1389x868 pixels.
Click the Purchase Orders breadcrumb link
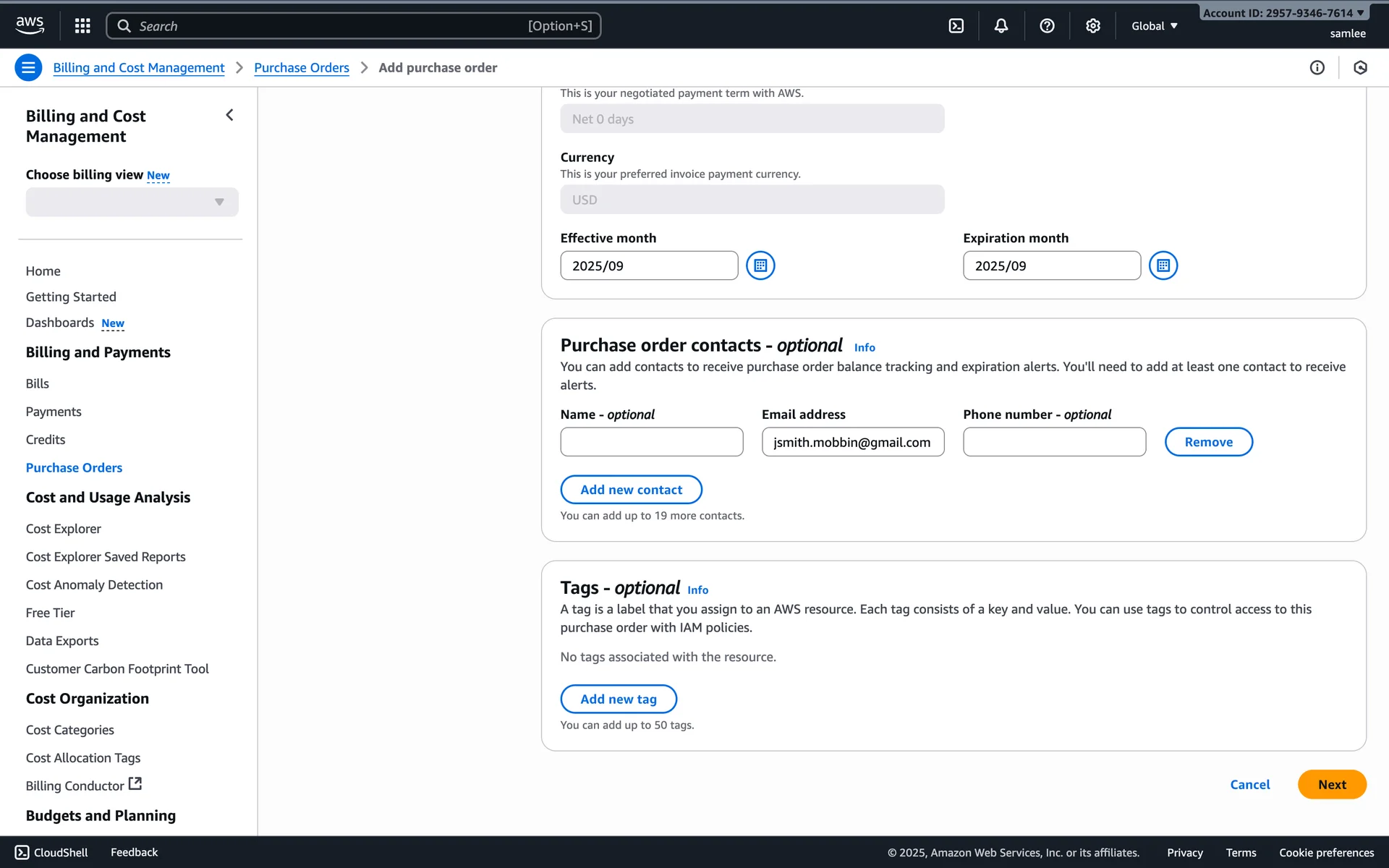point(301,67)
